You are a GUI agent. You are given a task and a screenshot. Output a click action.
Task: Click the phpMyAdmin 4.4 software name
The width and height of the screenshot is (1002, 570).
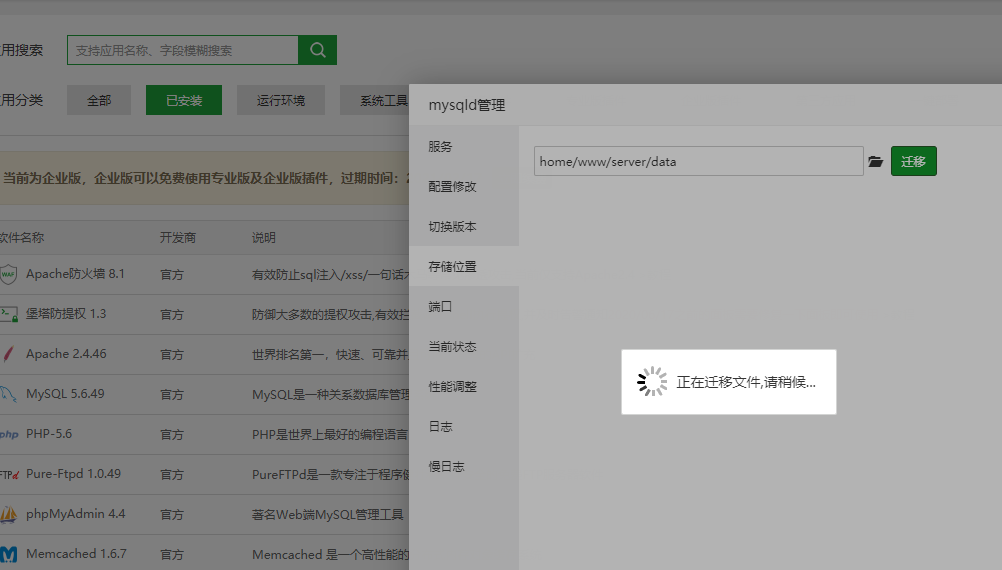click(75, 514)
